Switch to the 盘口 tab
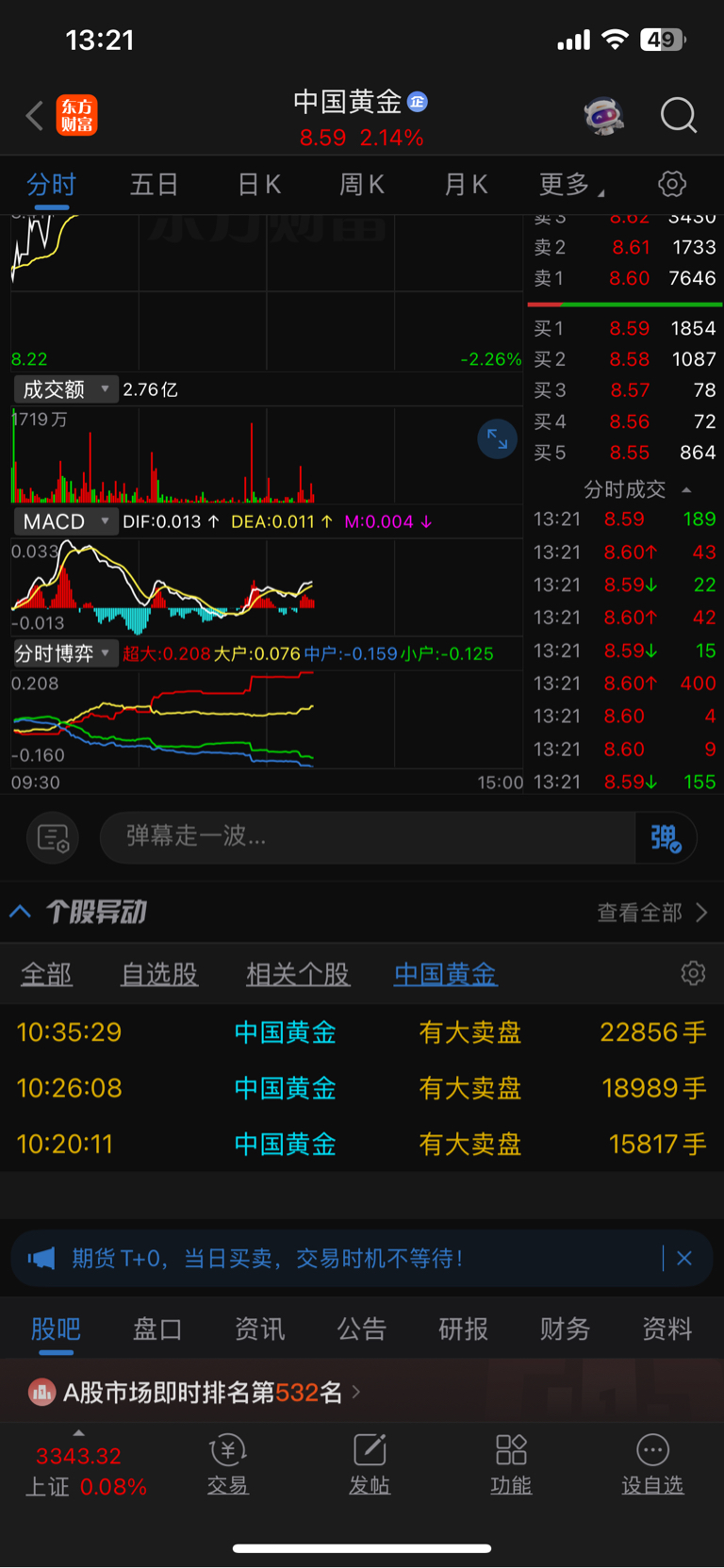Viewport: 724px width, 1568px height. point(157,1329)
